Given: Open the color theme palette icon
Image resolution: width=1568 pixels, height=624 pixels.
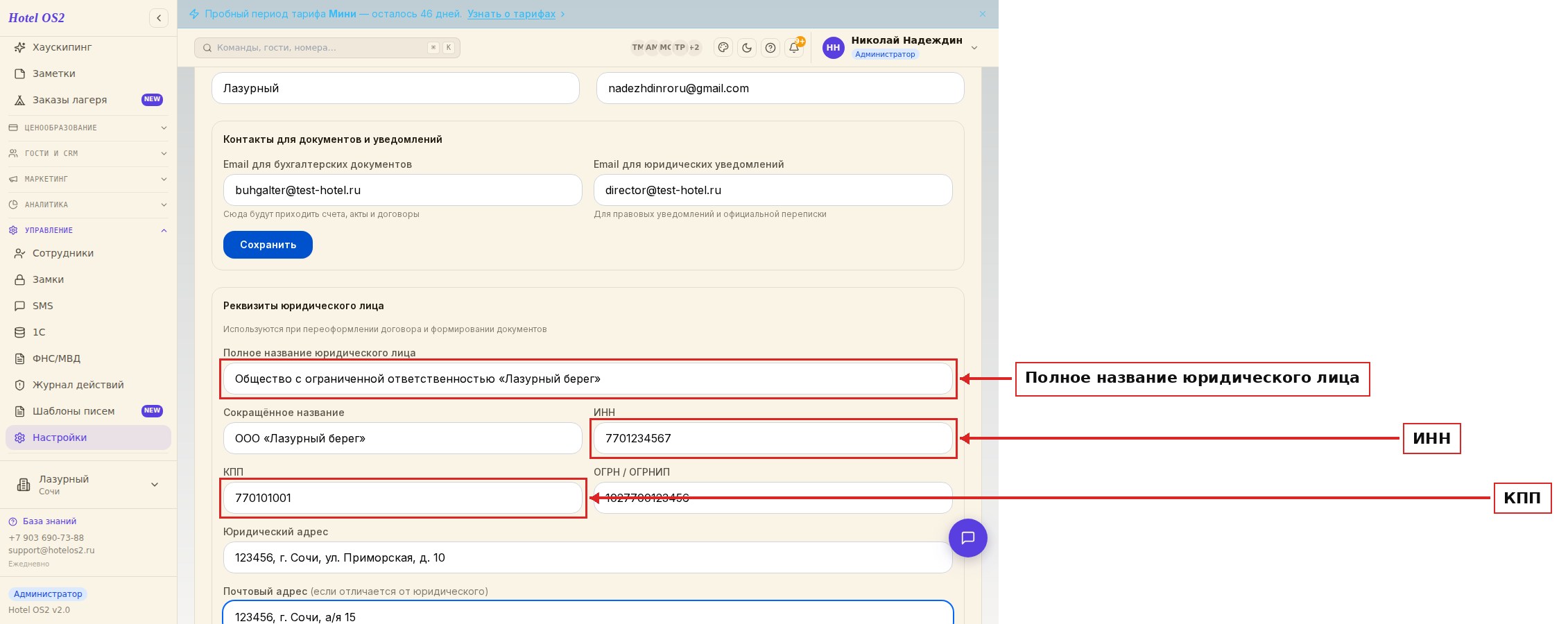Looking at the screenshot, I should tap(723, 47).
